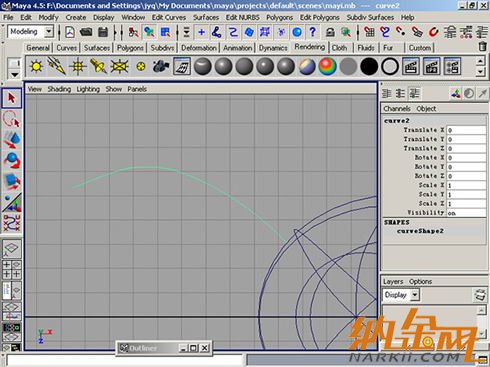Click the first gray Blinn sphere
The height and width of the screenshot is (367, 490).
pyautogui.click(x=203, y=66)
